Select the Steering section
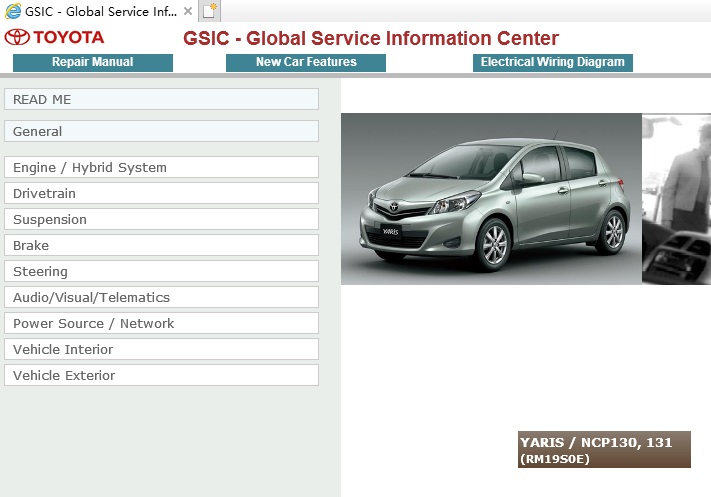Image resolution: width=711 pixels, height=497 pixels. tap(161, 271)
